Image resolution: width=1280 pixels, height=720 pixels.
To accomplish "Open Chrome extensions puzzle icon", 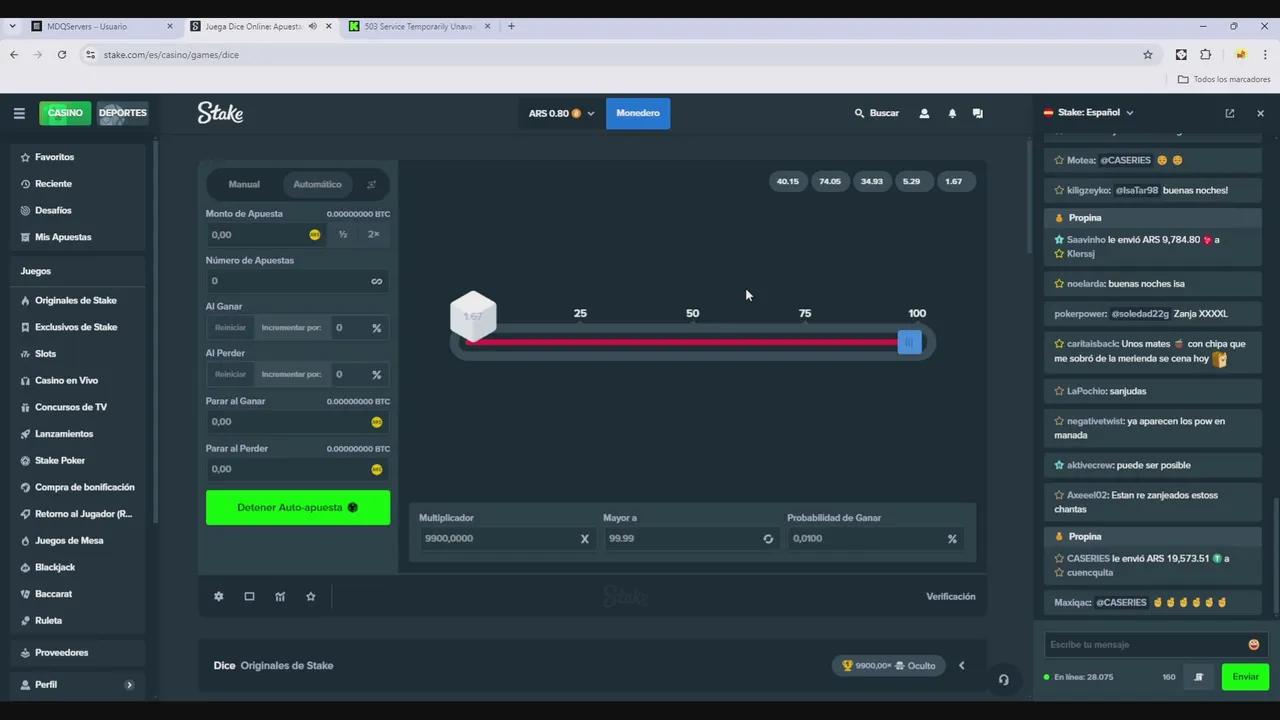I will pos(1205,54).
